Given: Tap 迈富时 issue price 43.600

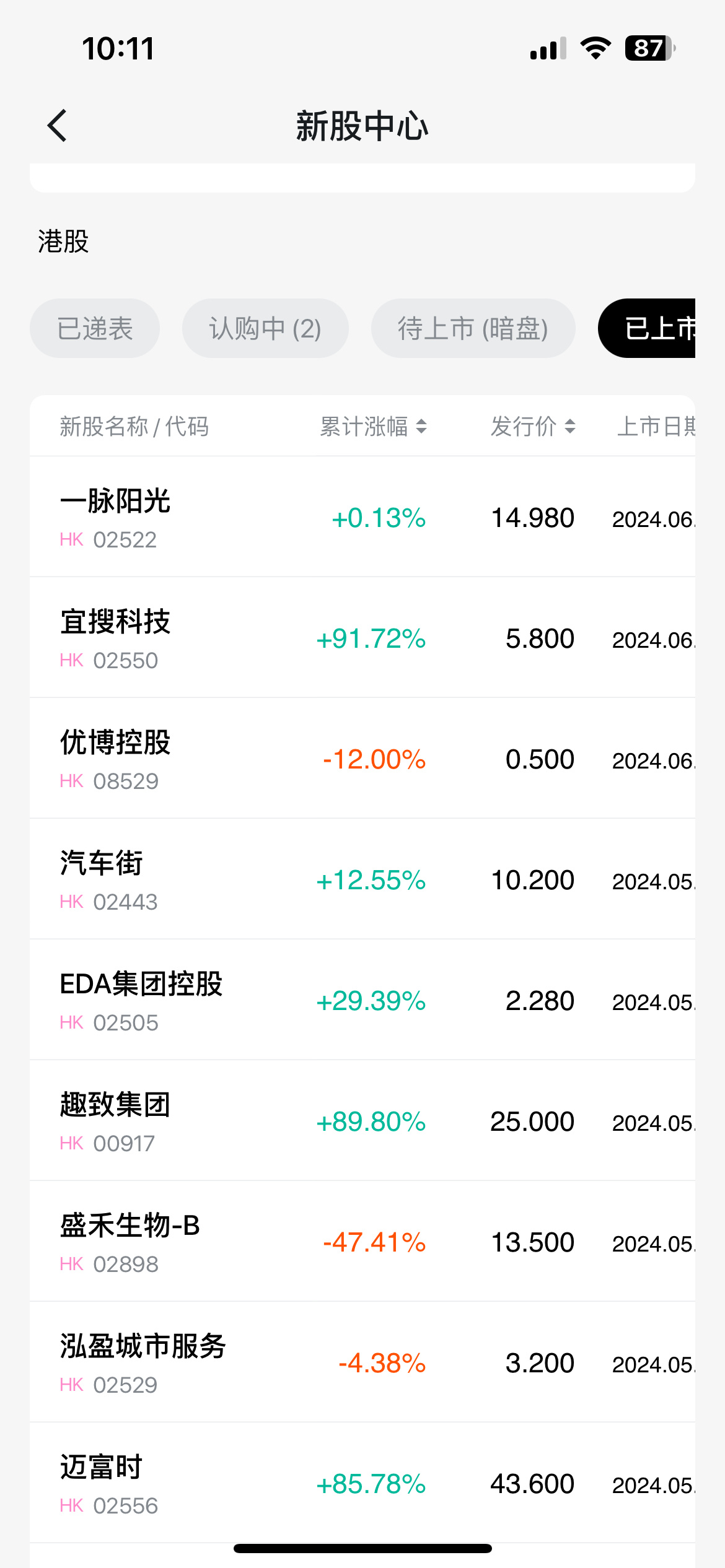Looking at the screenshot, I should [x=532, y=1484].
